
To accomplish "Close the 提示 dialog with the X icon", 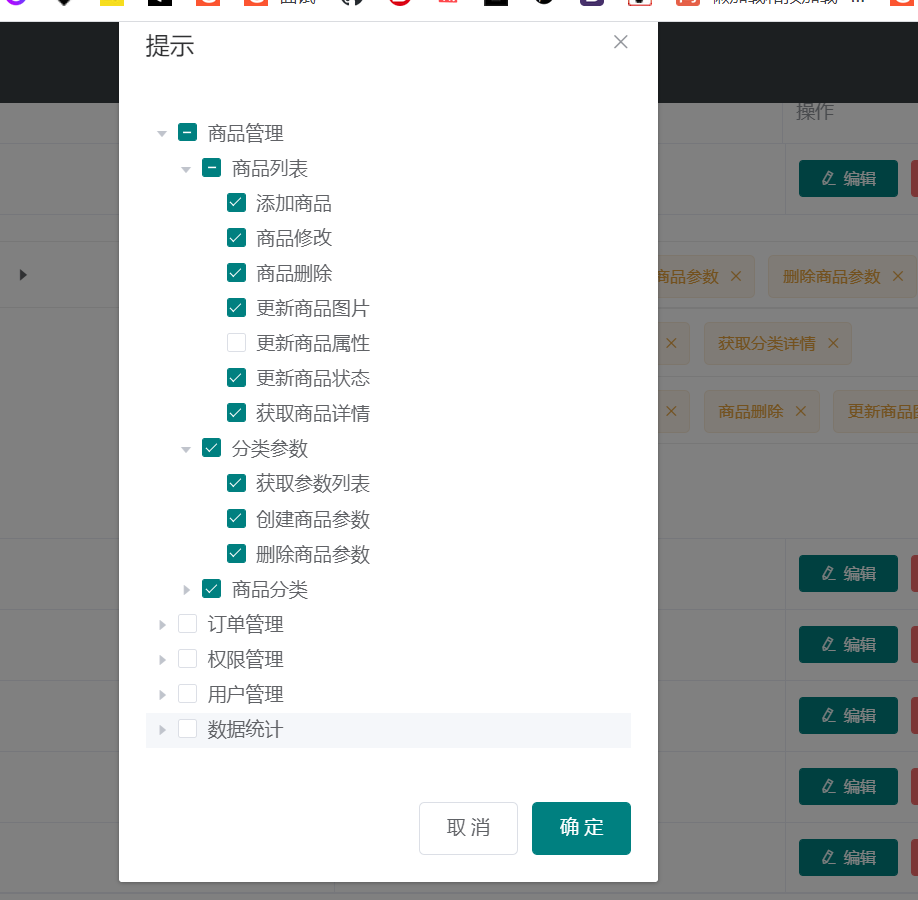I will [621, 42].
